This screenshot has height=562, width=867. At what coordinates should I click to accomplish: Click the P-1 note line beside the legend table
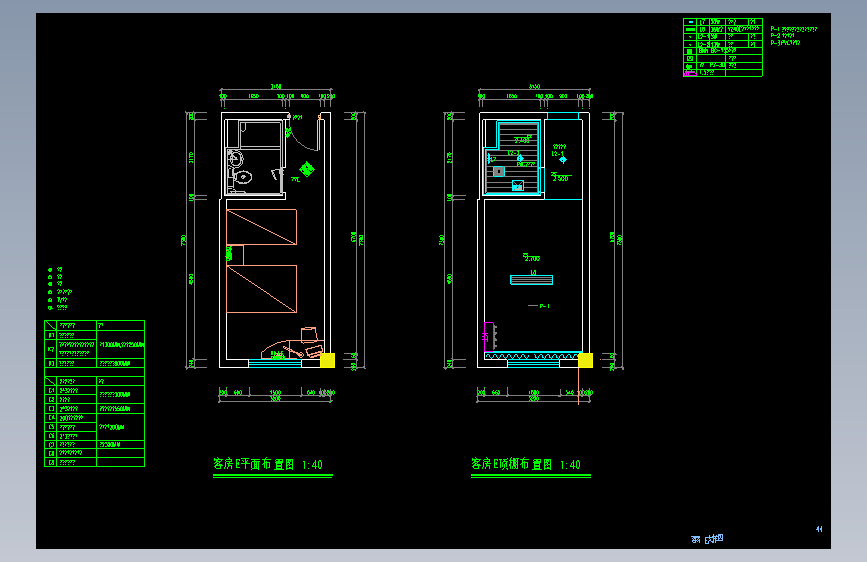point(793,29)
